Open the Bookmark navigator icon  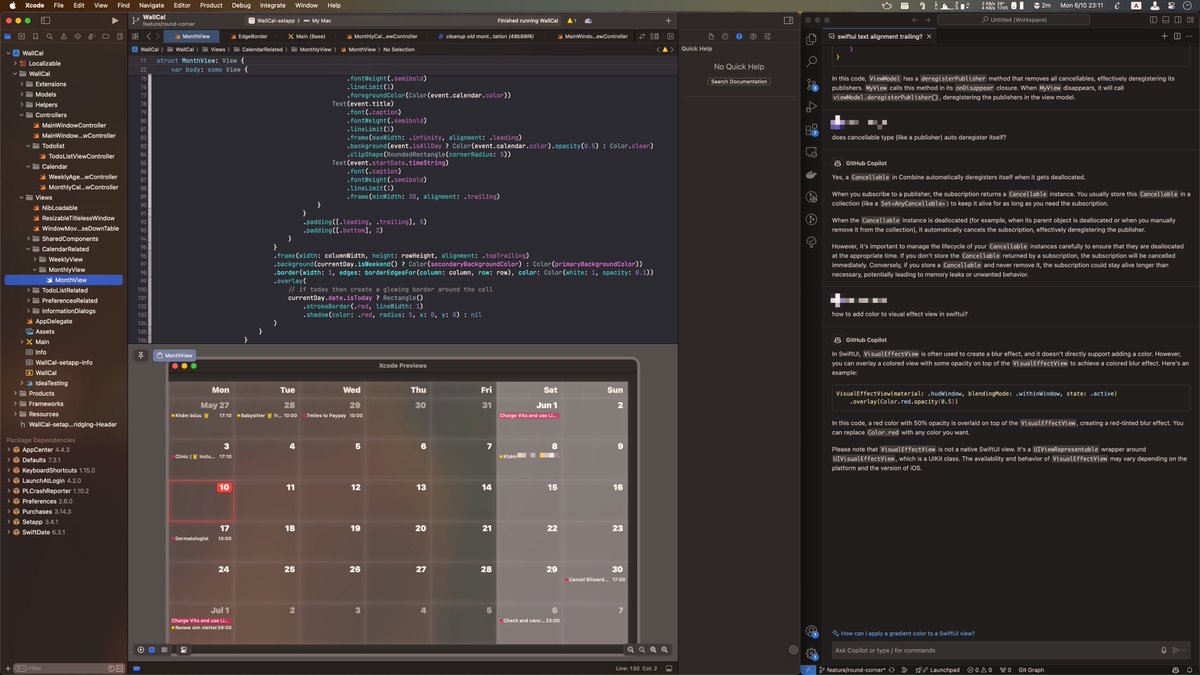pyautogui.click(x=35, y=37)
